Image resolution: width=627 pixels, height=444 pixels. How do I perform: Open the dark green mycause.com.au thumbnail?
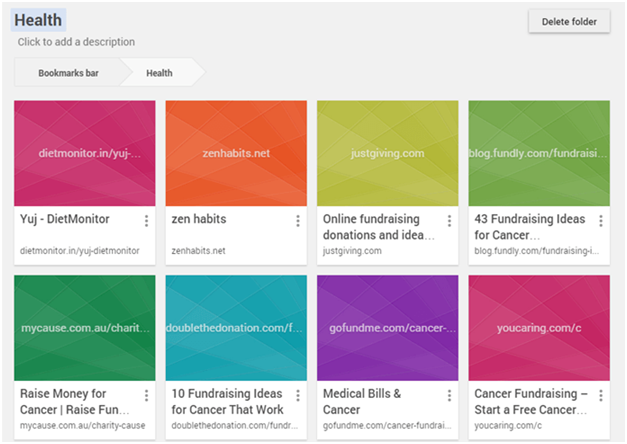click(85, 328)
